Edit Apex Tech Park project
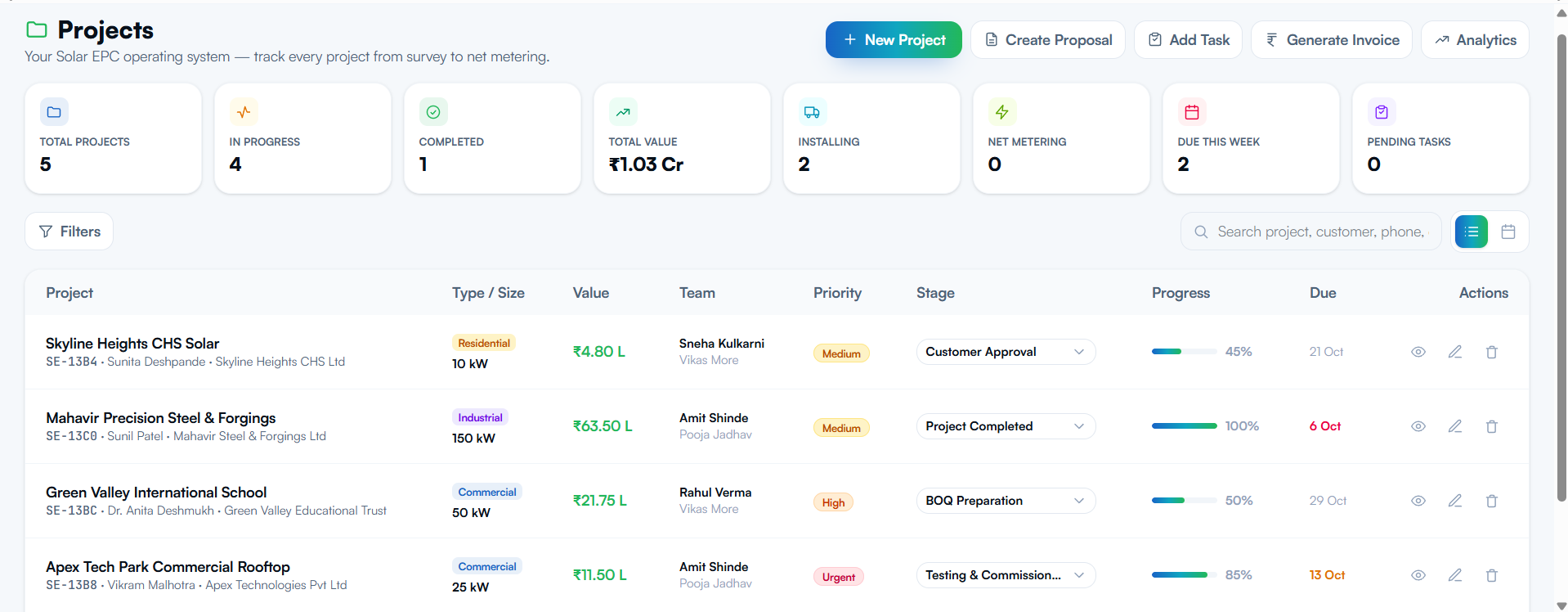The image size is (1568, 612). pyautogui.click(x=1455, y=575)
